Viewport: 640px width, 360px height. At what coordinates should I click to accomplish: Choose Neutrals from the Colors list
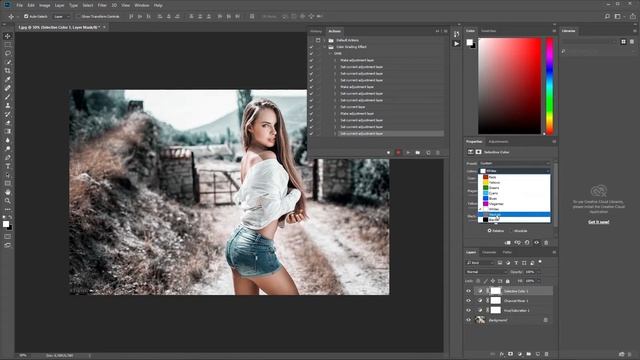(514, 214)
